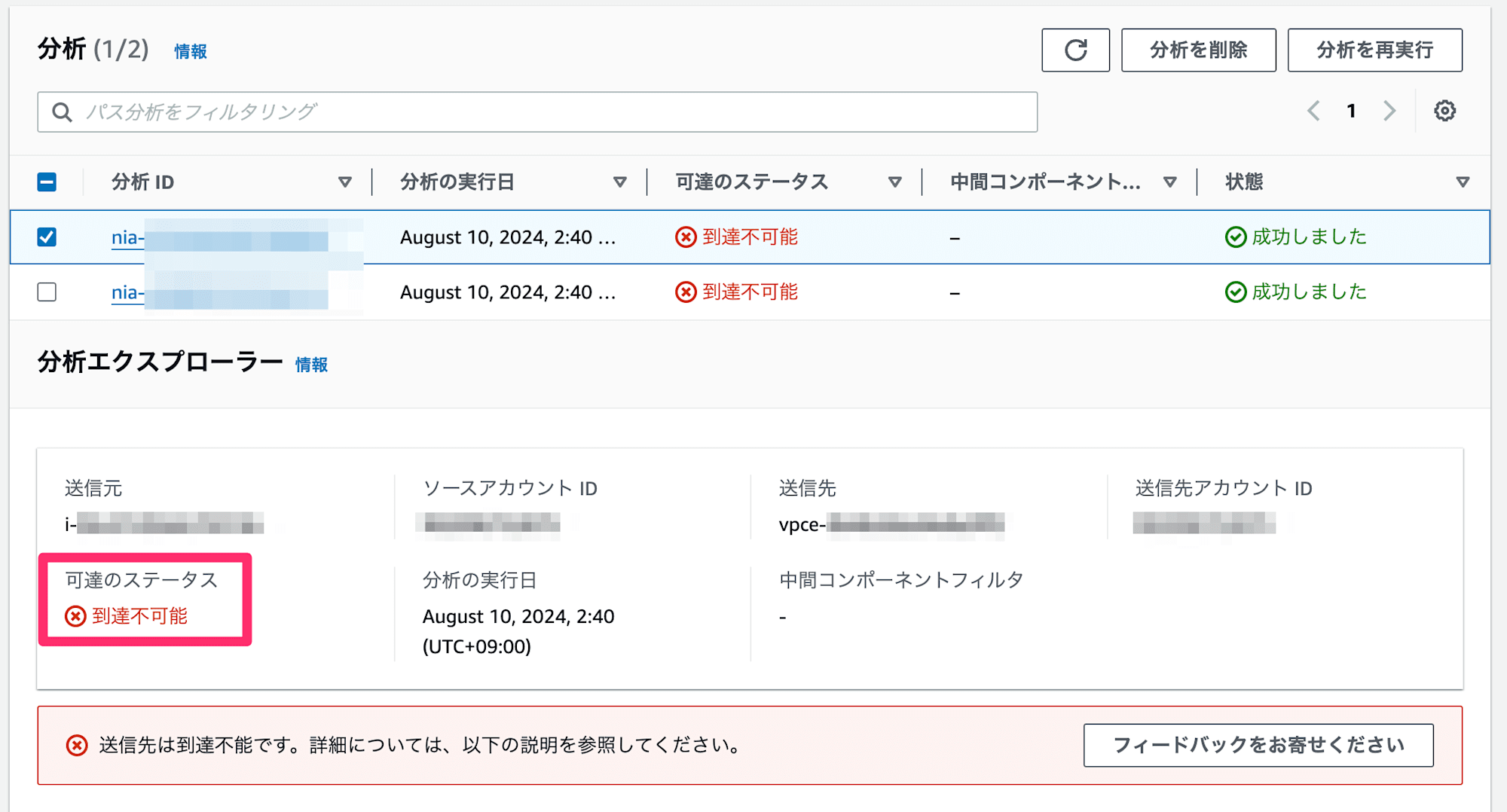The height and width of the screenshot is (812, 1507).
Task: Click 到達不可能 text in second row
Action: pos(750,292)
